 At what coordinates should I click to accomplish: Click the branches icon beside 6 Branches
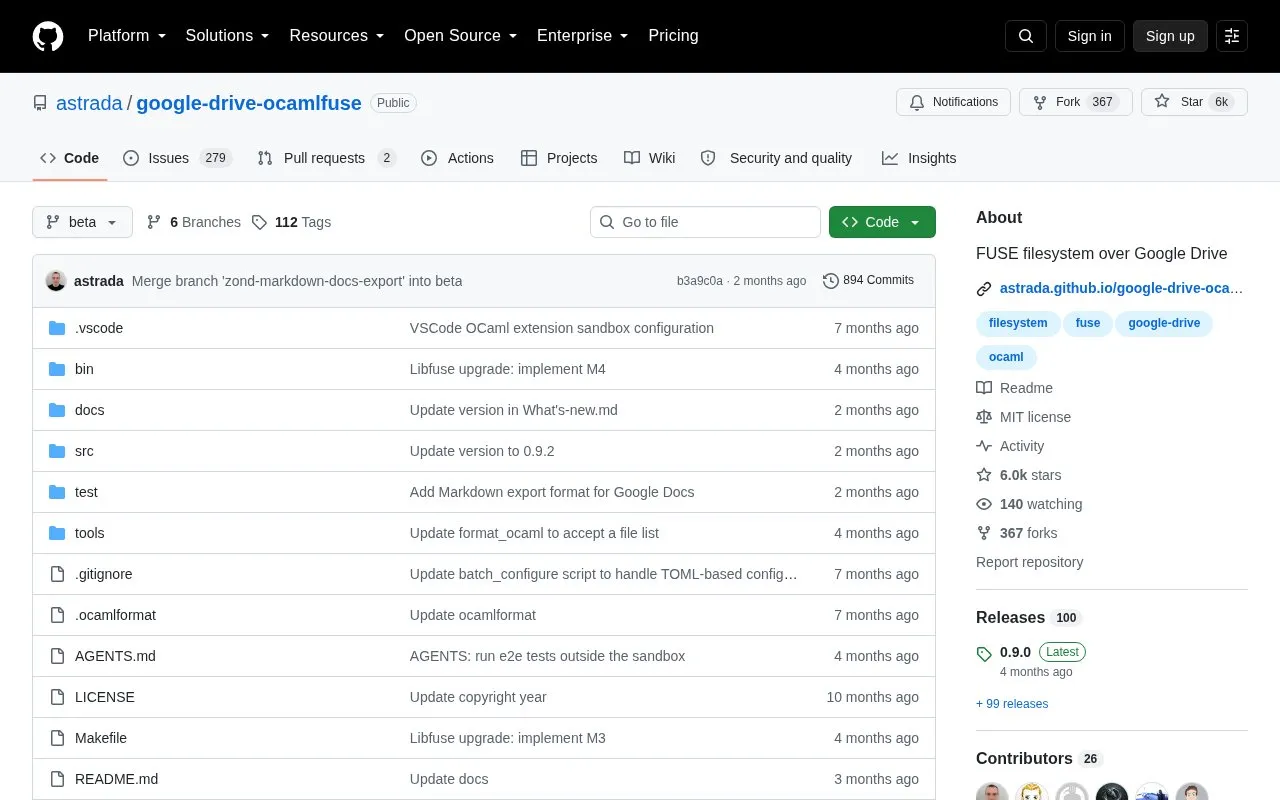(154, 222)
